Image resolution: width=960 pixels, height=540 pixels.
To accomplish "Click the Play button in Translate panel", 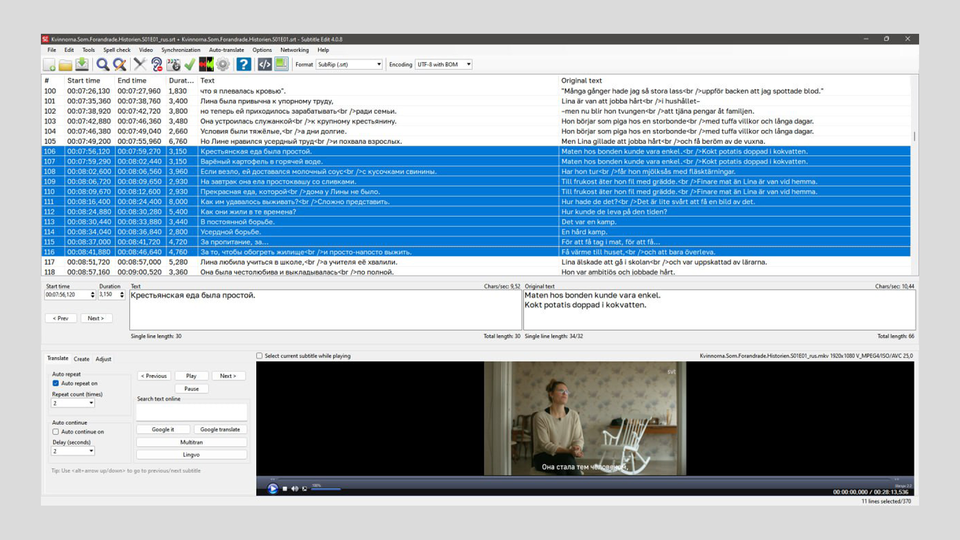I will pos(191,376).
